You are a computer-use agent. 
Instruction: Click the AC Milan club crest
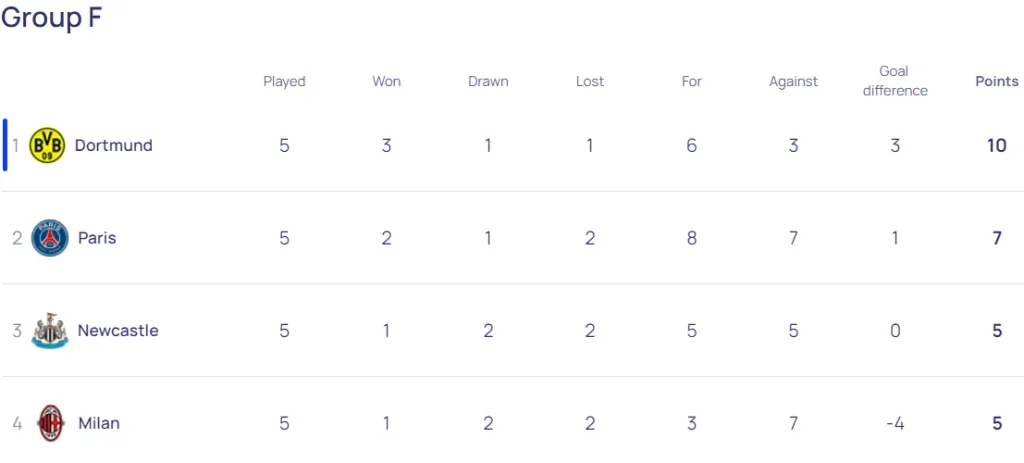(x=51, y=423)
